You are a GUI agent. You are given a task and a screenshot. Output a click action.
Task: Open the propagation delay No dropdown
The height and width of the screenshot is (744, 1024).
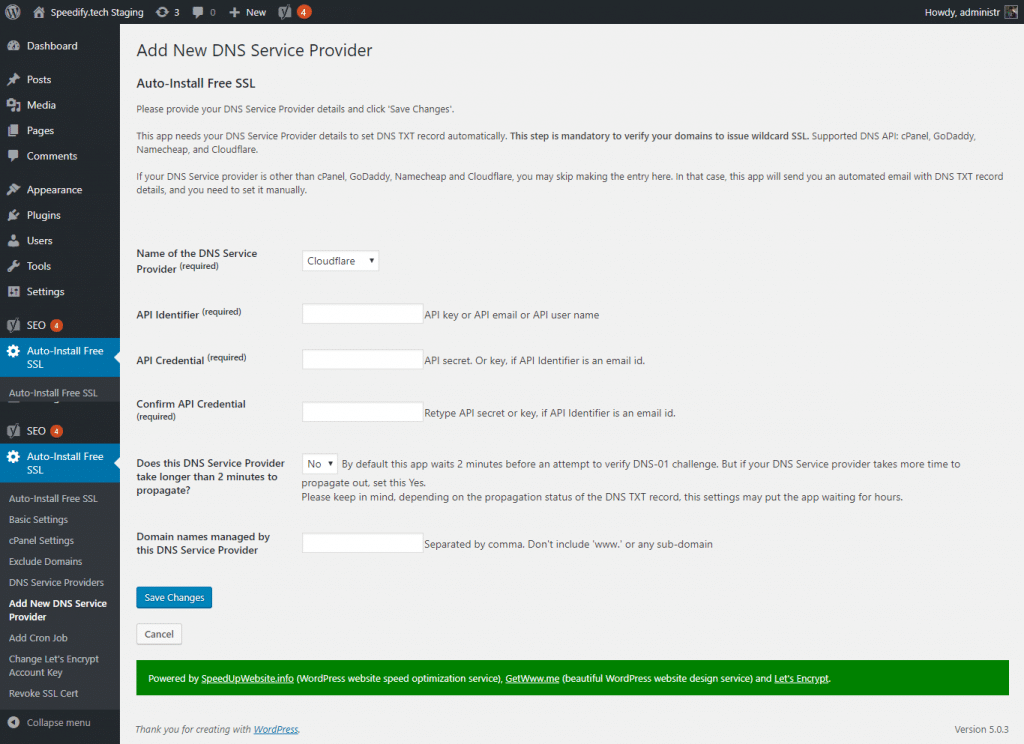point(319,464)
